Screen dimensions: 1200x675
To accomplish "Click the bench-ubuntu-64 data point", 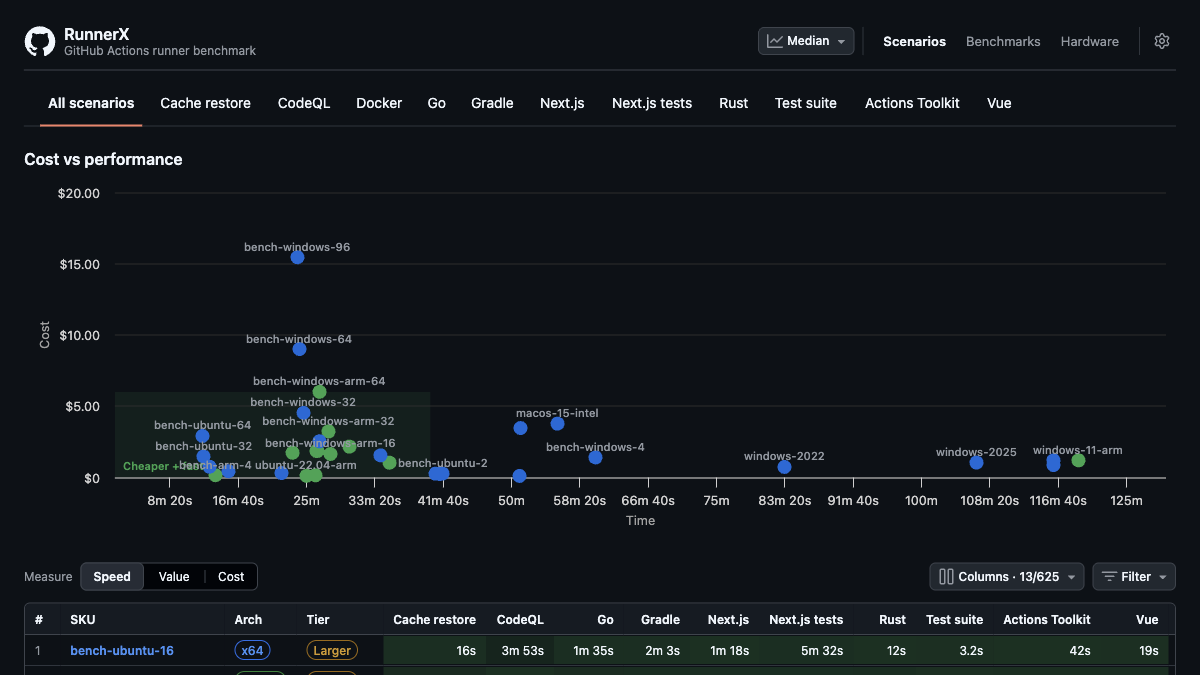I will tap(202, 436).
